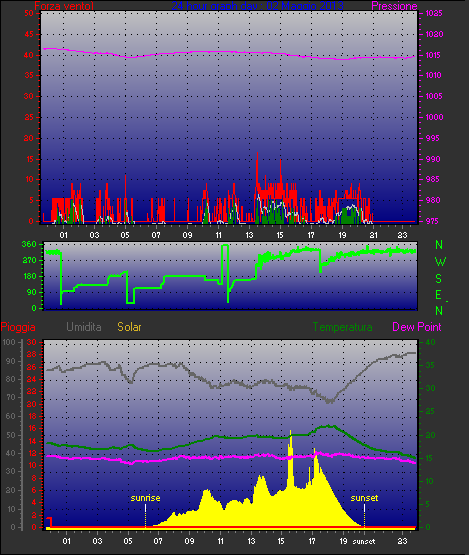
Task: Click the Solar legend label
Action: [x=129, y=327]
